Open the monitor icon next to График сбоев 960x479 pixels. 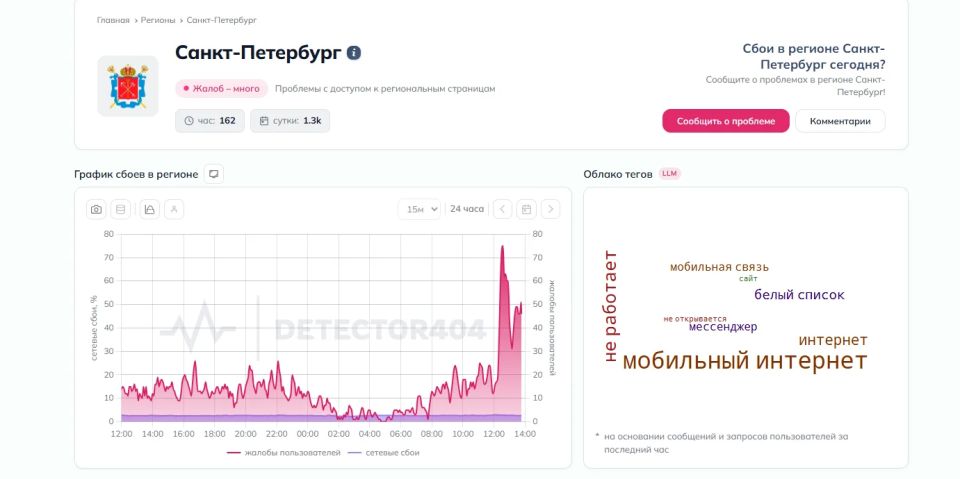pyautogui.click(x=214, y=174)
